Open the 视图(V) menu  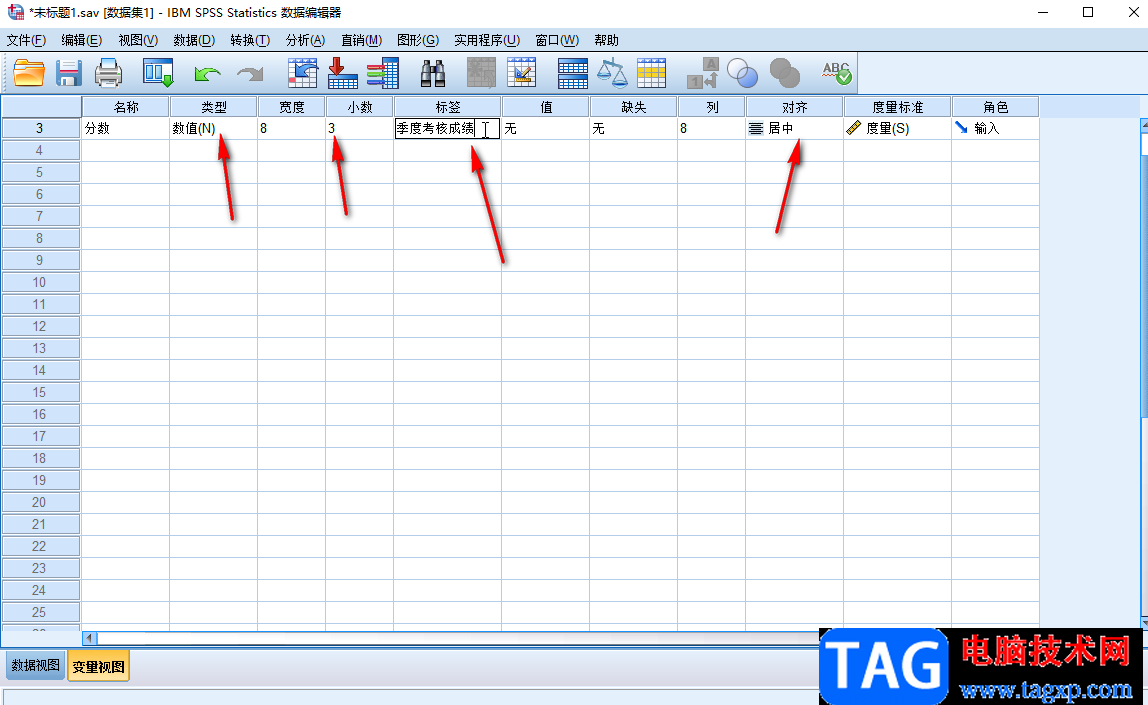(138, 40)
